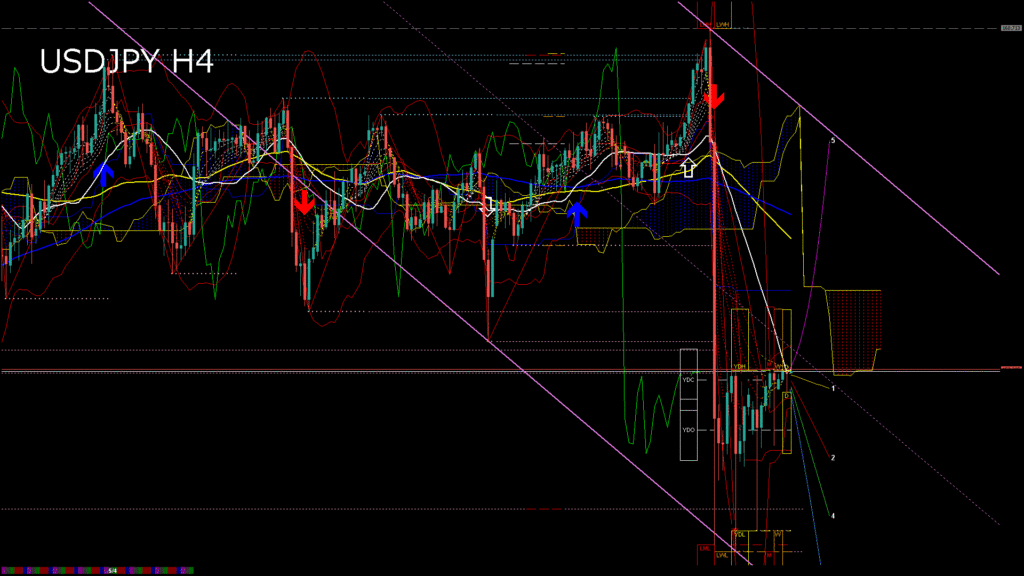Click the yellow D box label
Image resolution: width=1024 pixels, height=576 pixels.
coord(787,396)
